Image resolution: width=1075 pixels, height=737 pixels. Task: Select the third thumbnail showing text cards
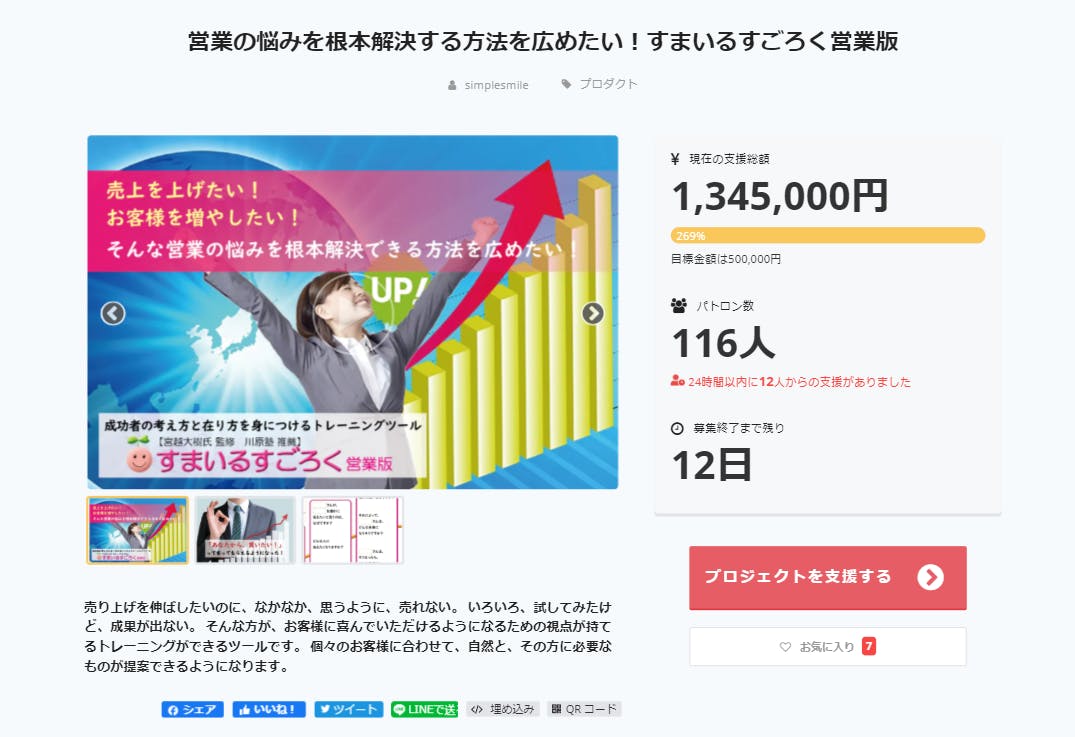pos(353,530)
